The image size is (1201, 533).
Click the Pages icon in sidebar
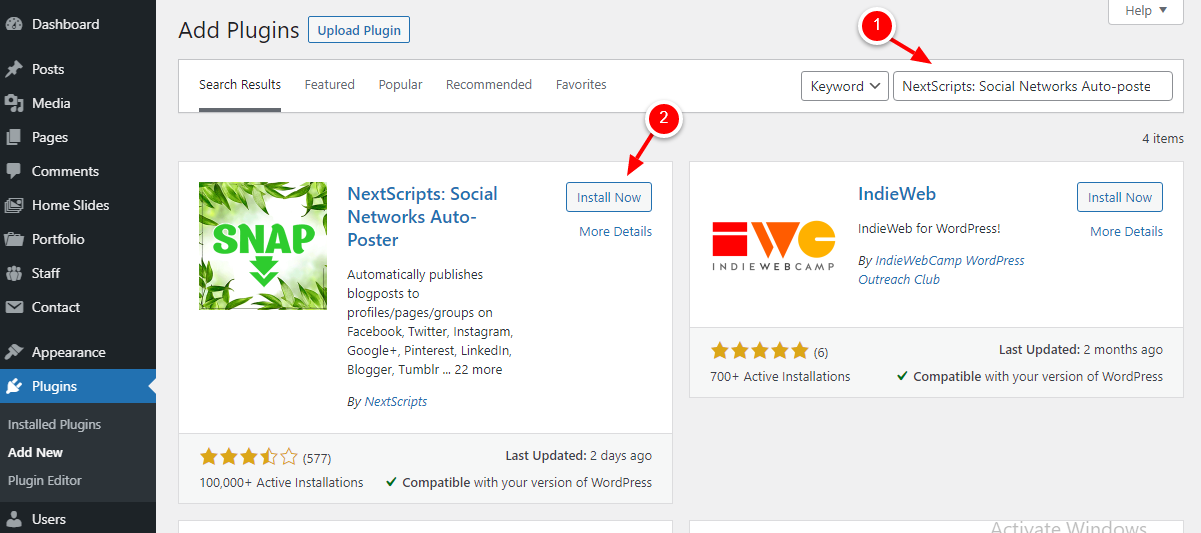point(14,137)
